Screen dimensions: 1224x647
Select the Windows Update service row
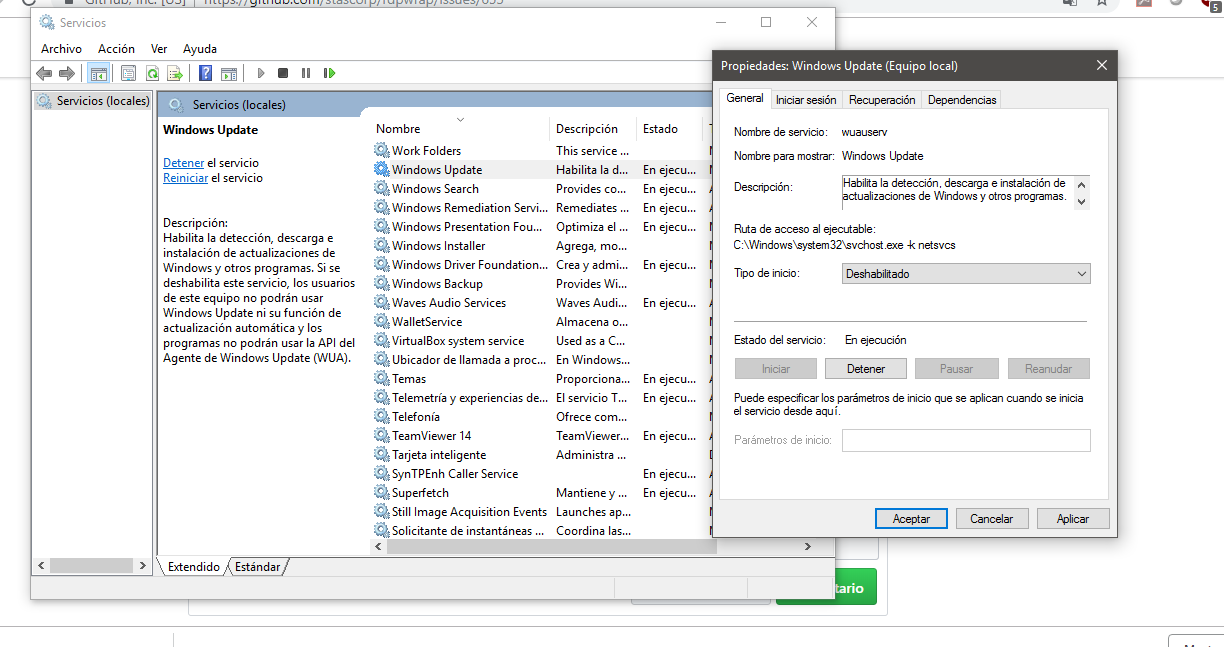[x=540, y=169]
